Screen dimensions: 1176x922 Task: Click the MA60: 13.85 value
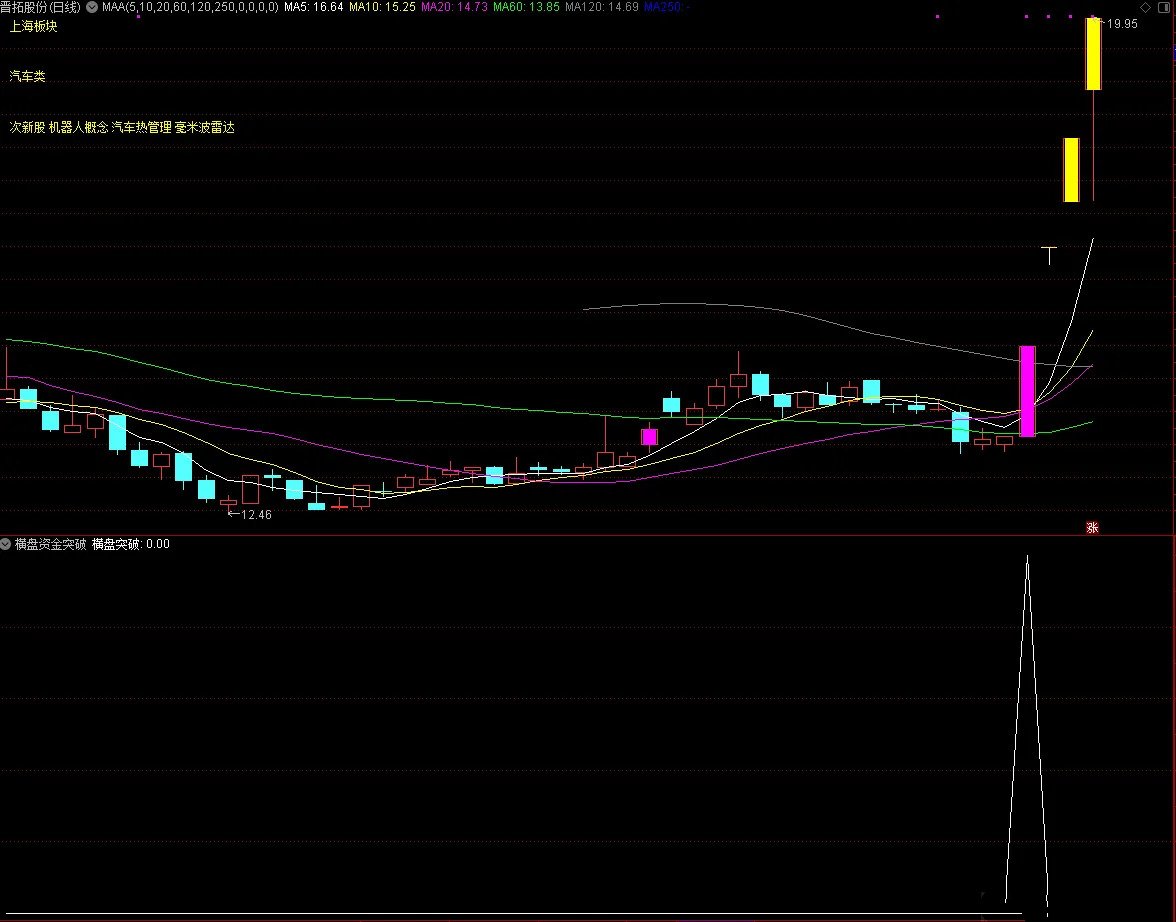point(526,7)
